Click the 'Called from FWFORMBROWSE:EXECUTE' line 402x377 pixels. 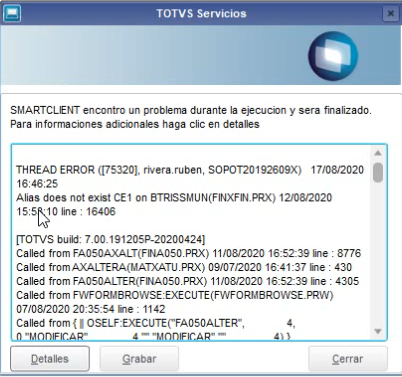coord(175,295)
